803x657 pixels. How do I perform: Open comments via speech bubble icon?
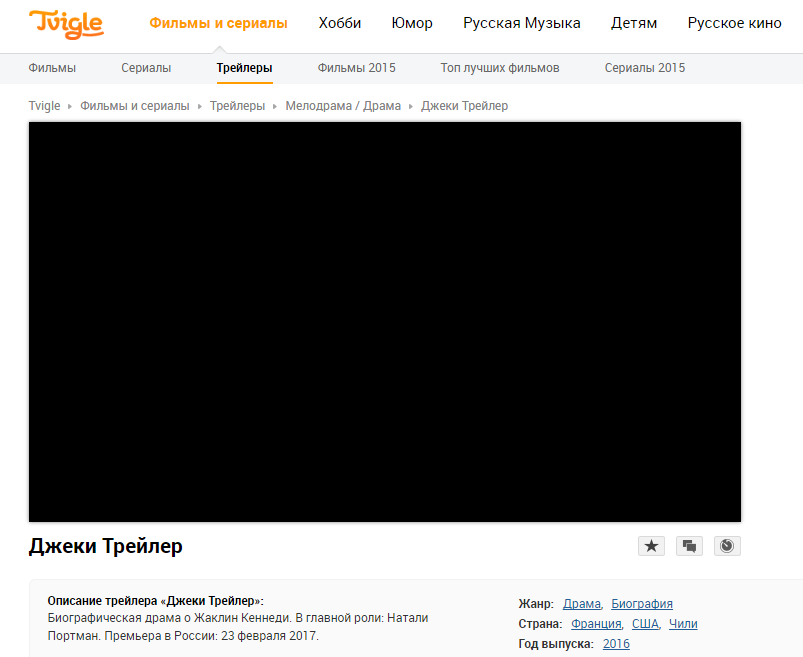[689, 546]
